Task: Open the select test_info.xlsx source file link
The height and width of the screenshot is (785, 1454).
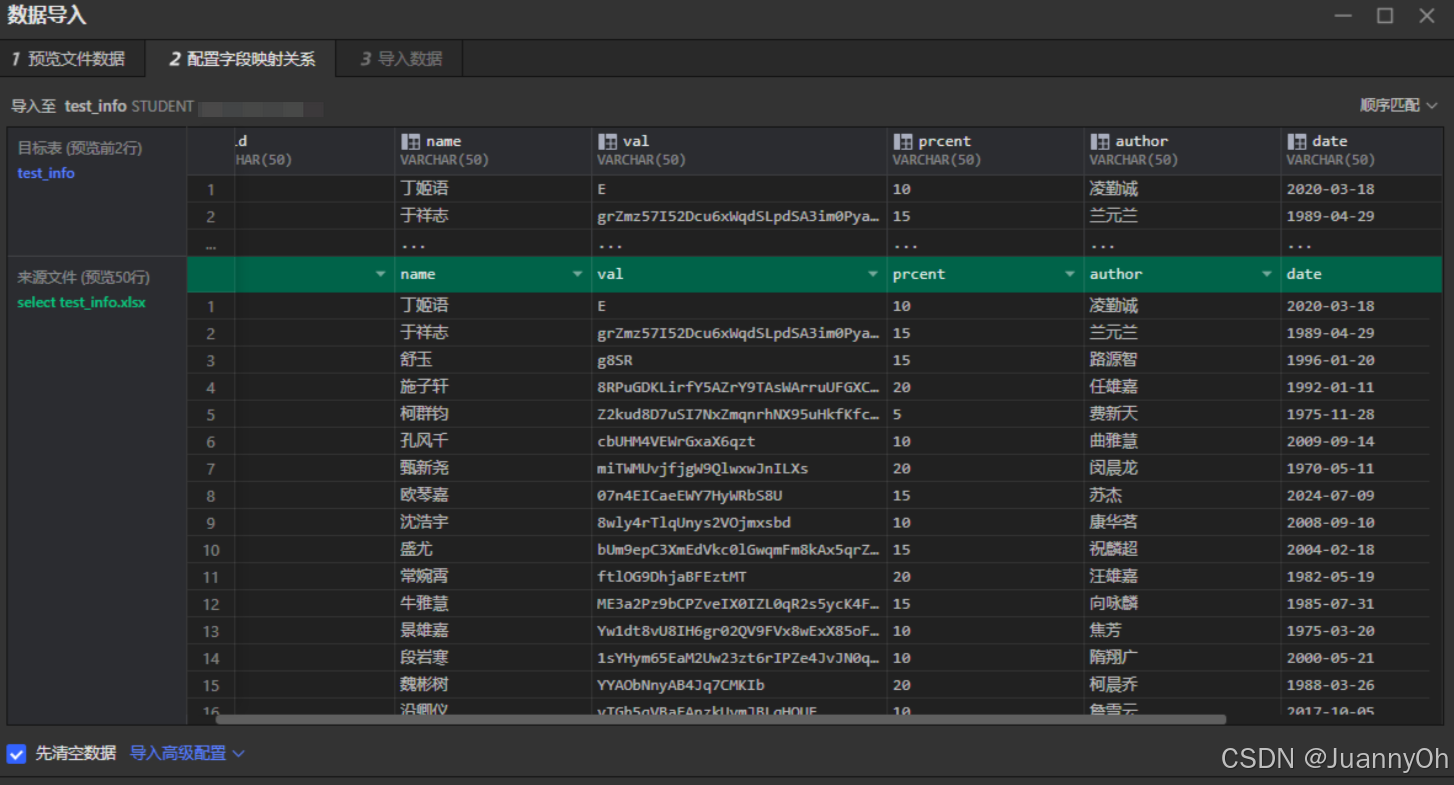Action: 81,302
